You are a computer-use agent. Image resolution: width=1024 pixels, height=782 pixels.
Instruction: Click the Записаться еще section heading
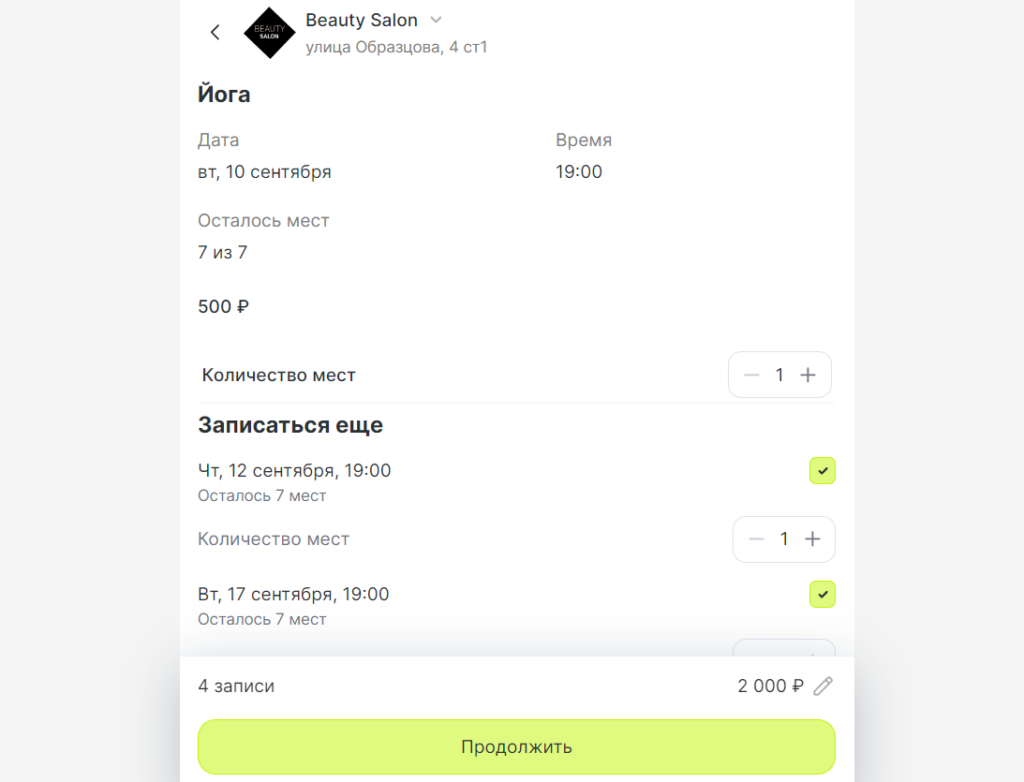click(x=291, y=425)
